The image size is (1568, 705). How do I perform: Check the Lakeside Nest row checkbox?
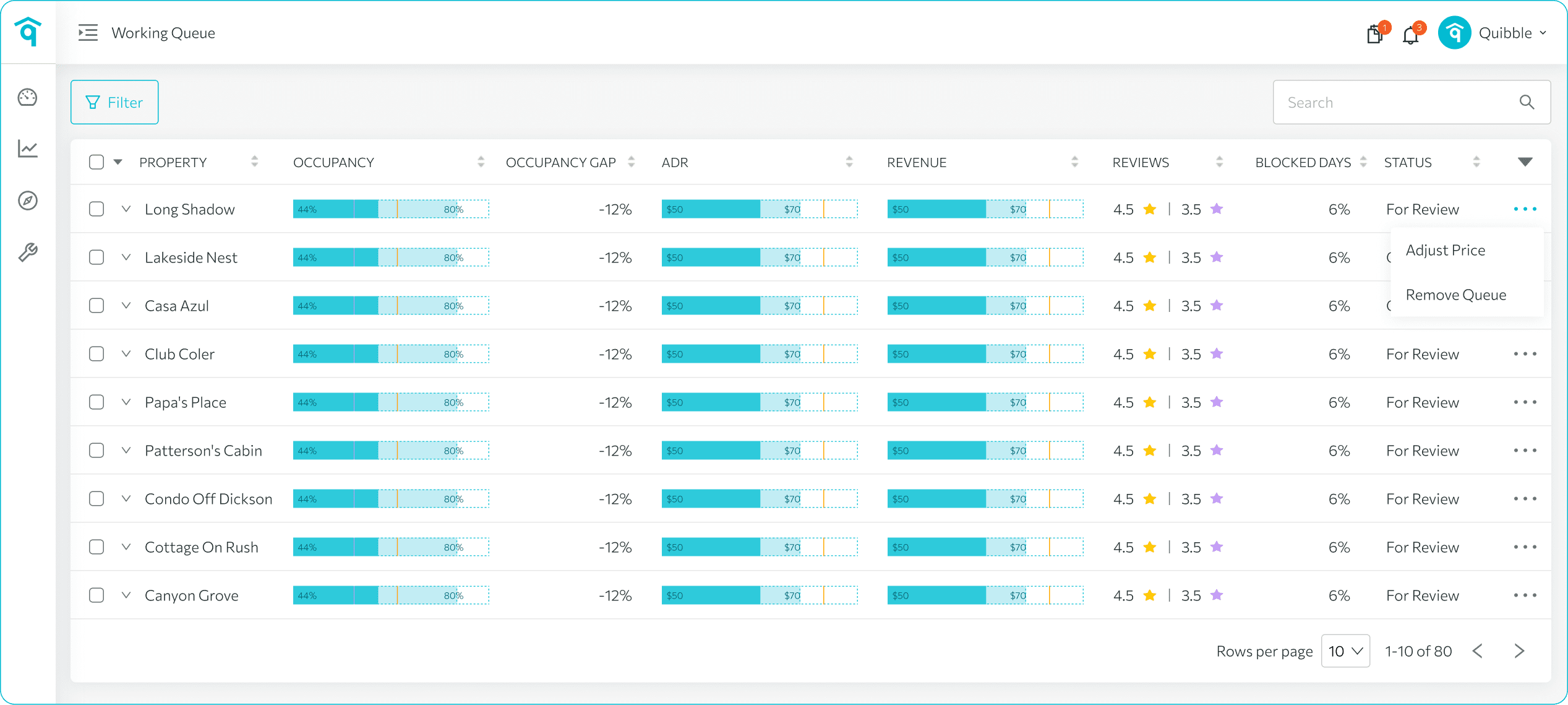(96, 257)
